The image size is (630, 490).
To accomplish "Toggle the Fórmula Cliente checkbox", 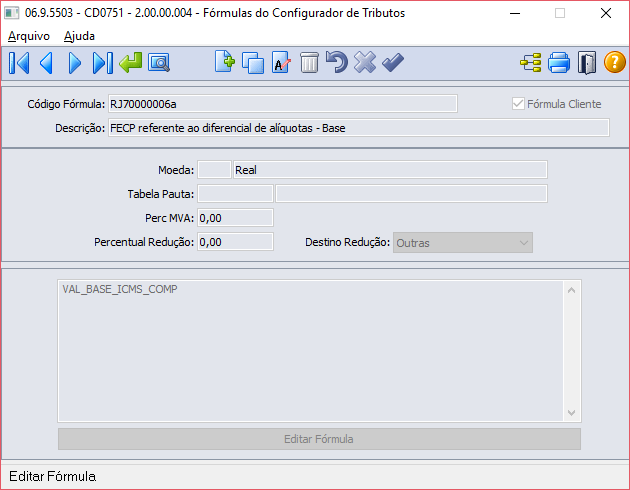I will pos(518,104).
